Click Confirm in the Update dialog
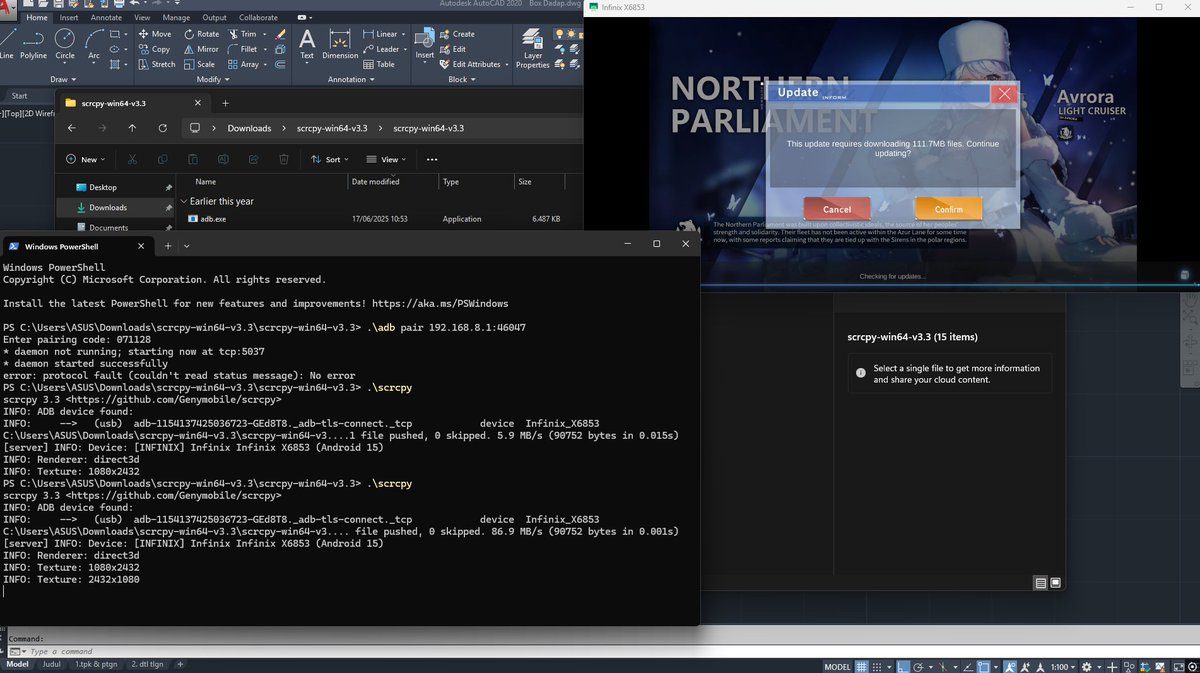The image size is (1200, 673). point(948,209)
